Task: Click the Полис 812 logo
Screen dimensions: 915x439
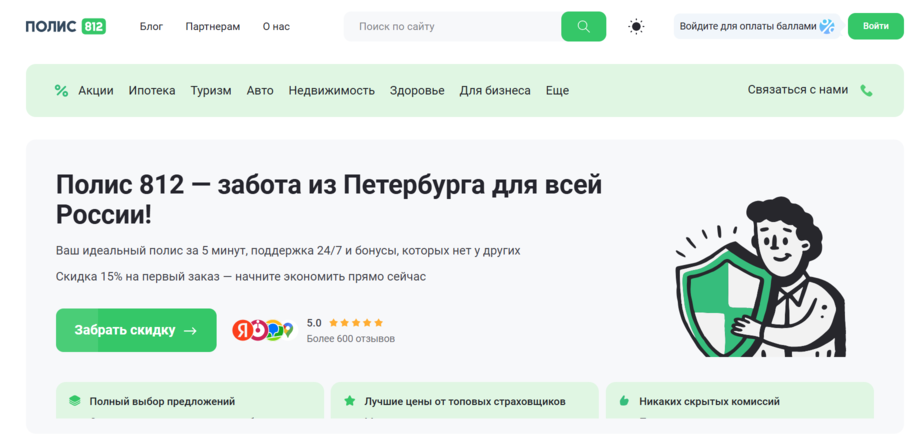Action: click(66, 26)
